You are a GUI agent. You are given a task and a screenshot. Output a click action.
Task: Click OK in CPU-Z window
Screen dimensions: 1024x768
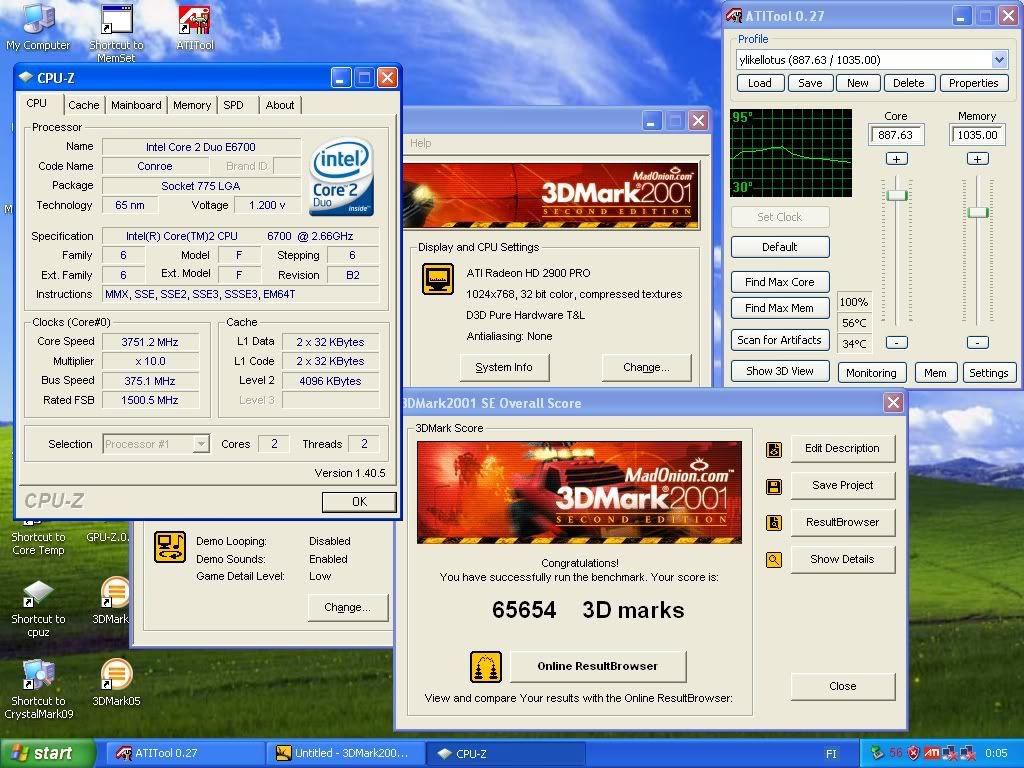coord(359,502)
